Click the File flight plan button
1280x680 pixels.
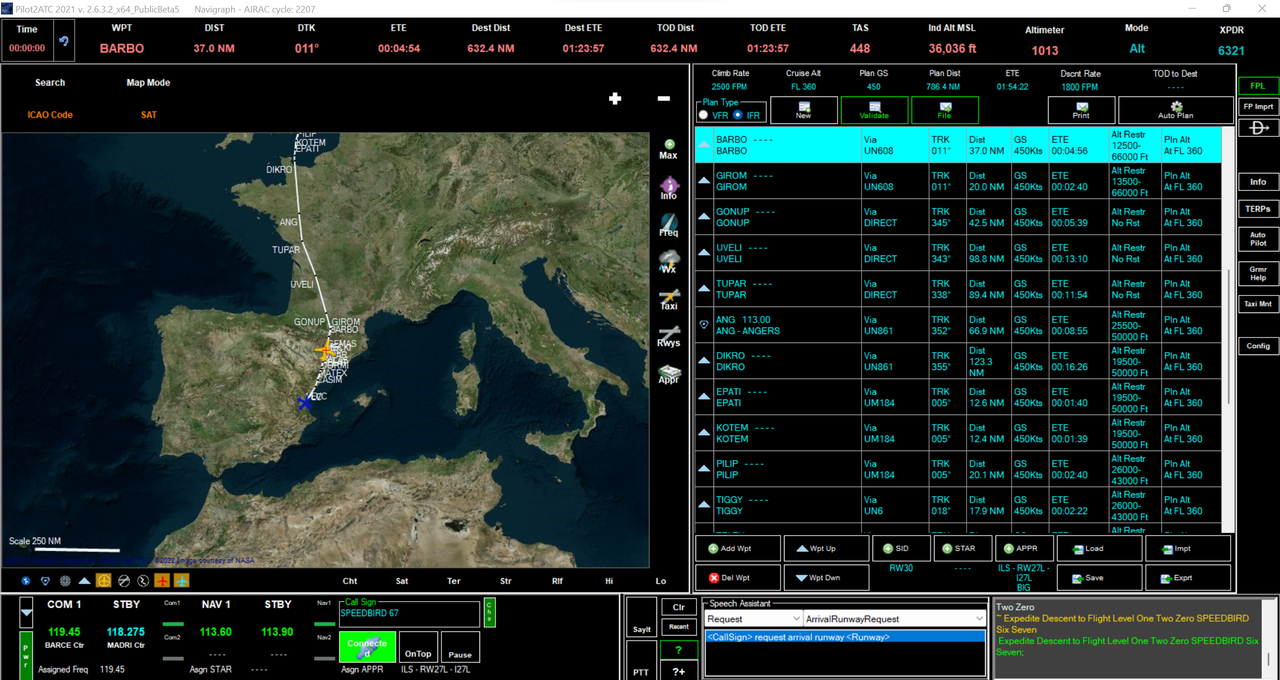pos(944,110)
